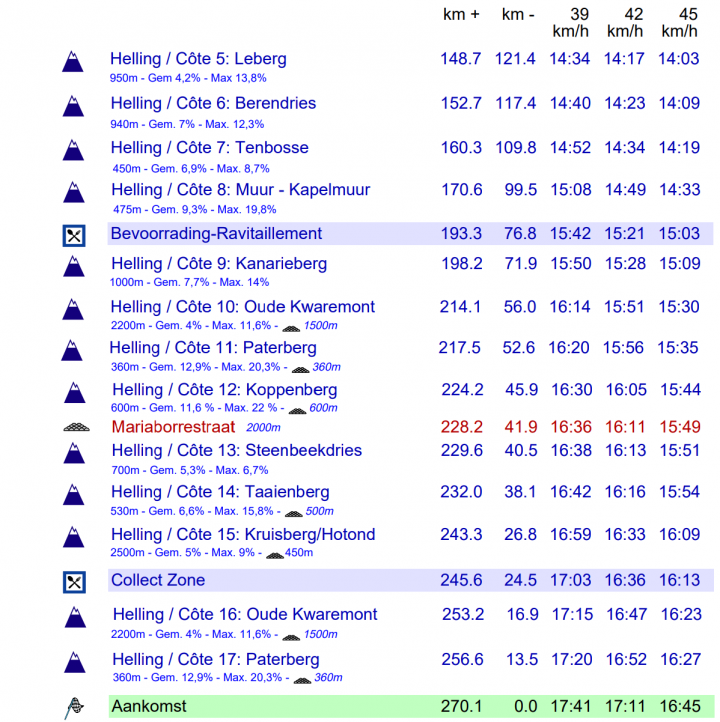Screen dimensions: 720x722
Task: Click the mountain icon beside Côte 16: Oude Kwaremont
Action: click(75, 617)
